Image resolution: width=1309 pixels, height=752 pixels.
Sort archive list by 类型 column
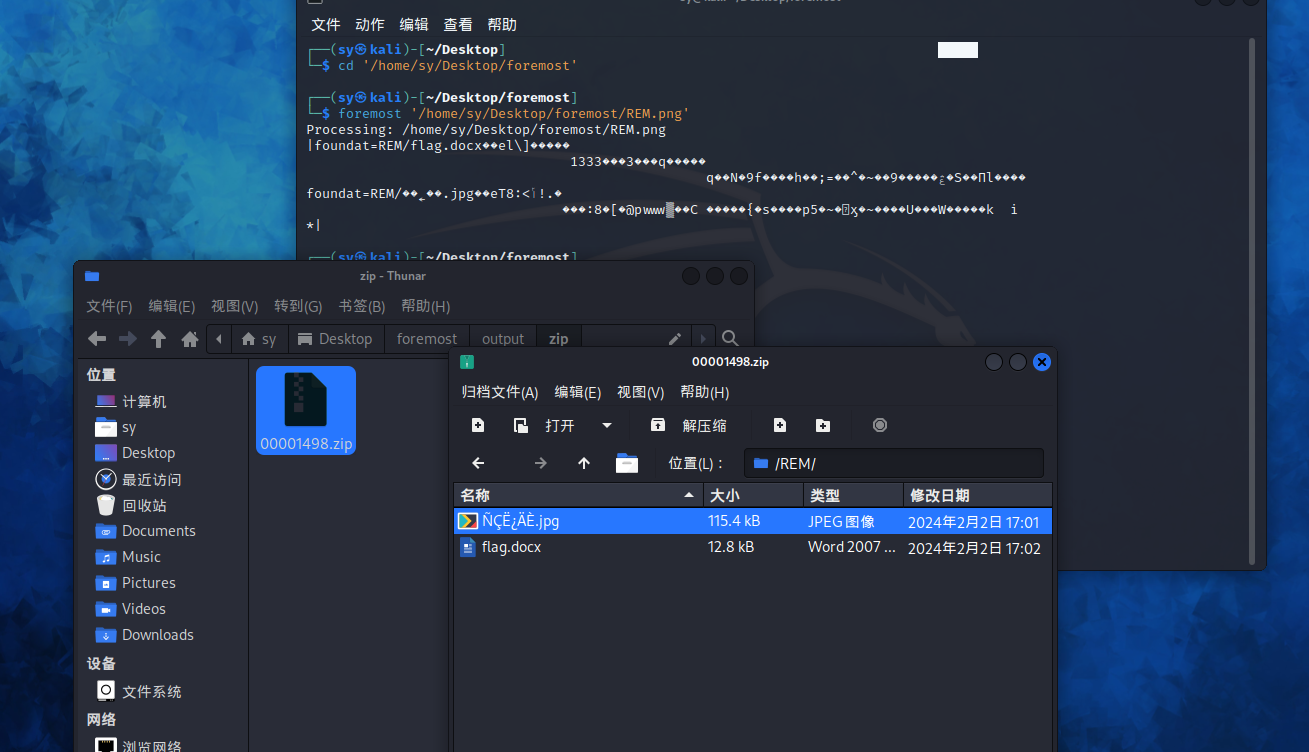(x=853, y=495)
